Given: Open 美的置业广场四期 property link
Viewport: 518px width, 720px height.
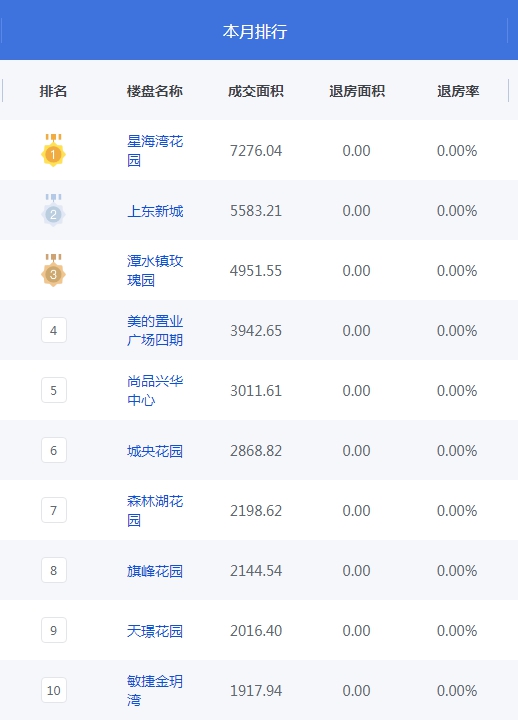Looking at the screenshot, I should (155, 331).
